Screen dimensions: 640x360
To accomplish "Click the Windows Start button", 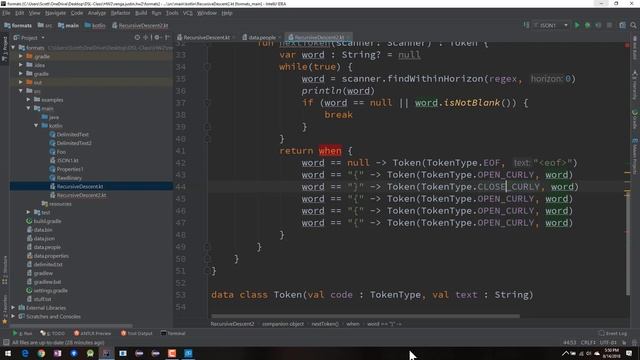I will (8, 353).
